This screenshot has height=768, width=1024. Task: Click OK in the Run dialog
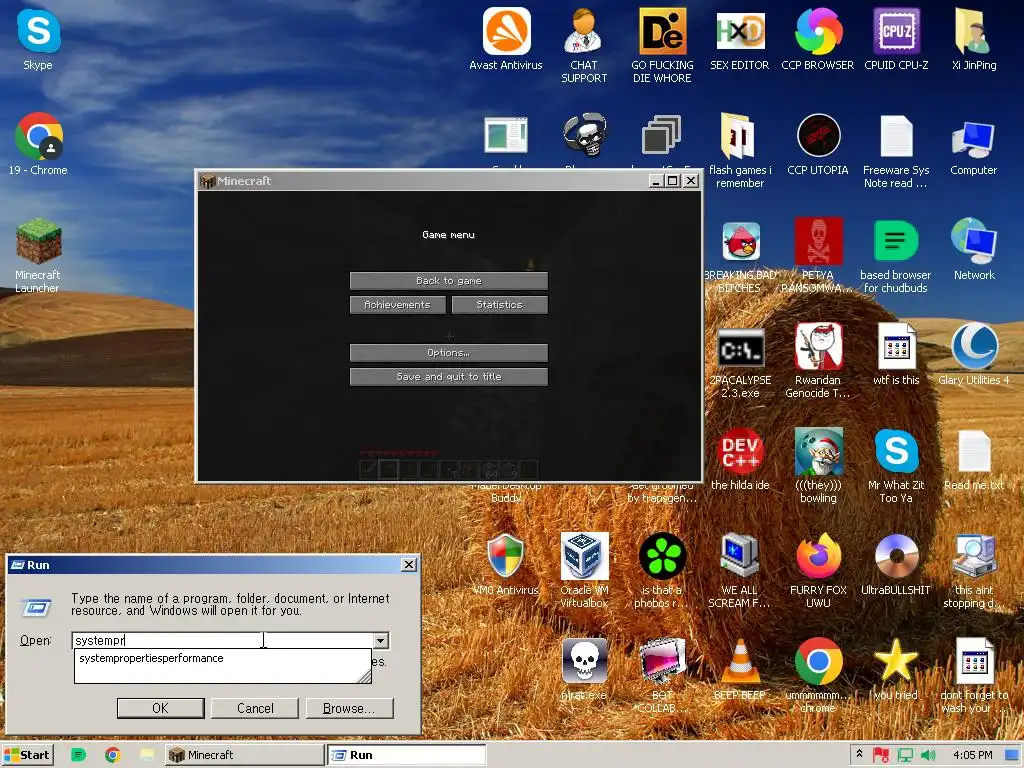[x=161, y=708]
